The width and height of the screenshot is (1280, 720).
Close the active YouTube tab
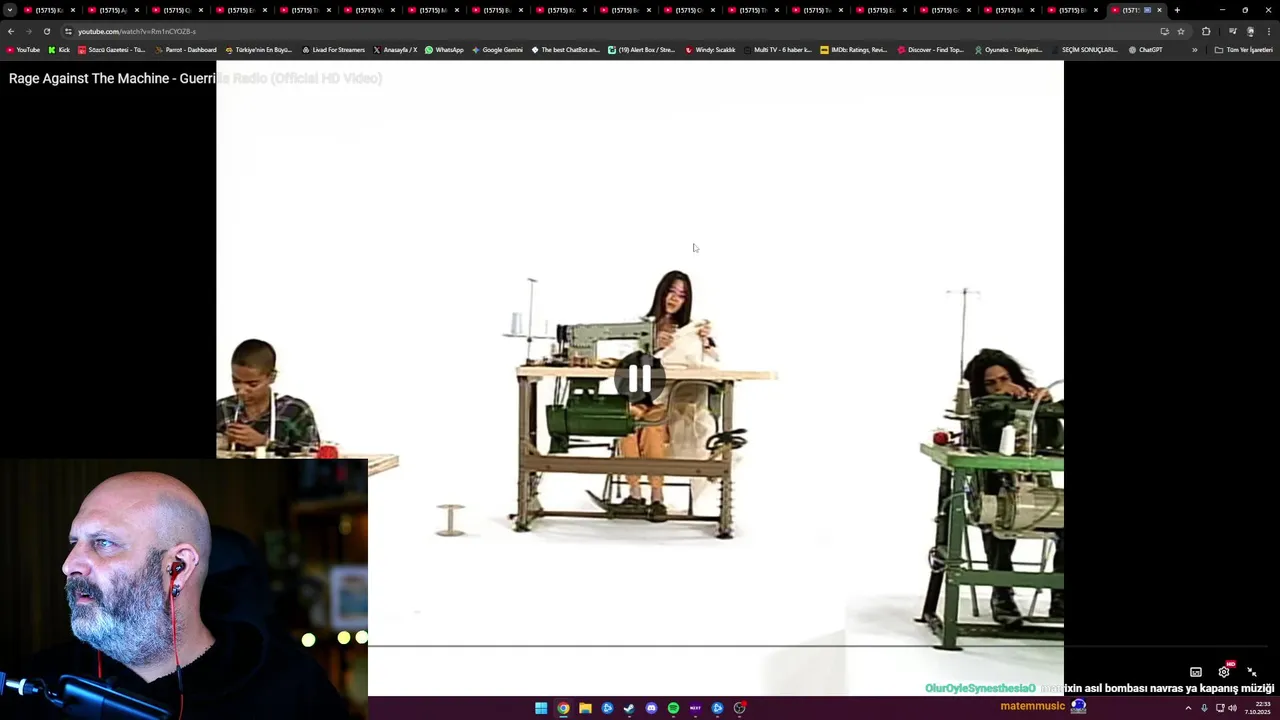pos(1159,10)
